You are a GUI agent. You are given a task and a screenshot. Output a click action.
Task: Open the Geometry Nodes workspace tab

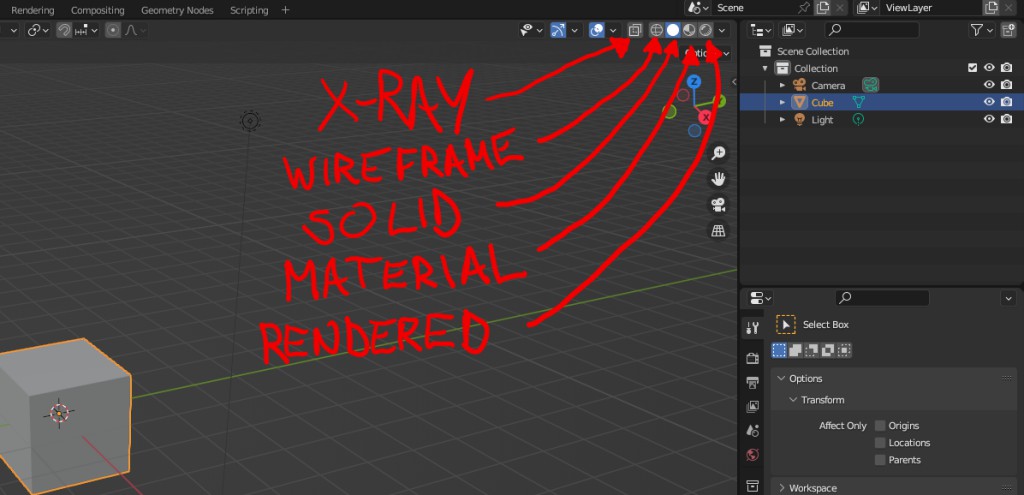176,10
